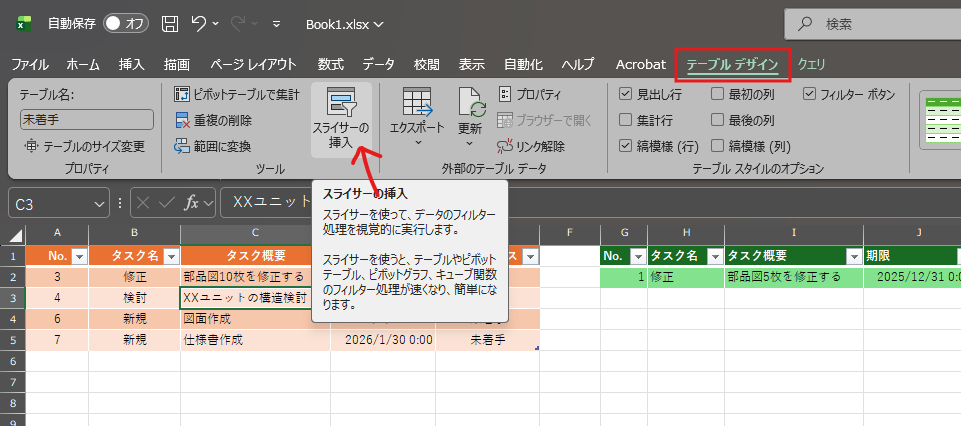The image size is (961, 426).
Task: Click the Insert Slicer (スライサーの挿入) button
Action: tap(341, 119)
